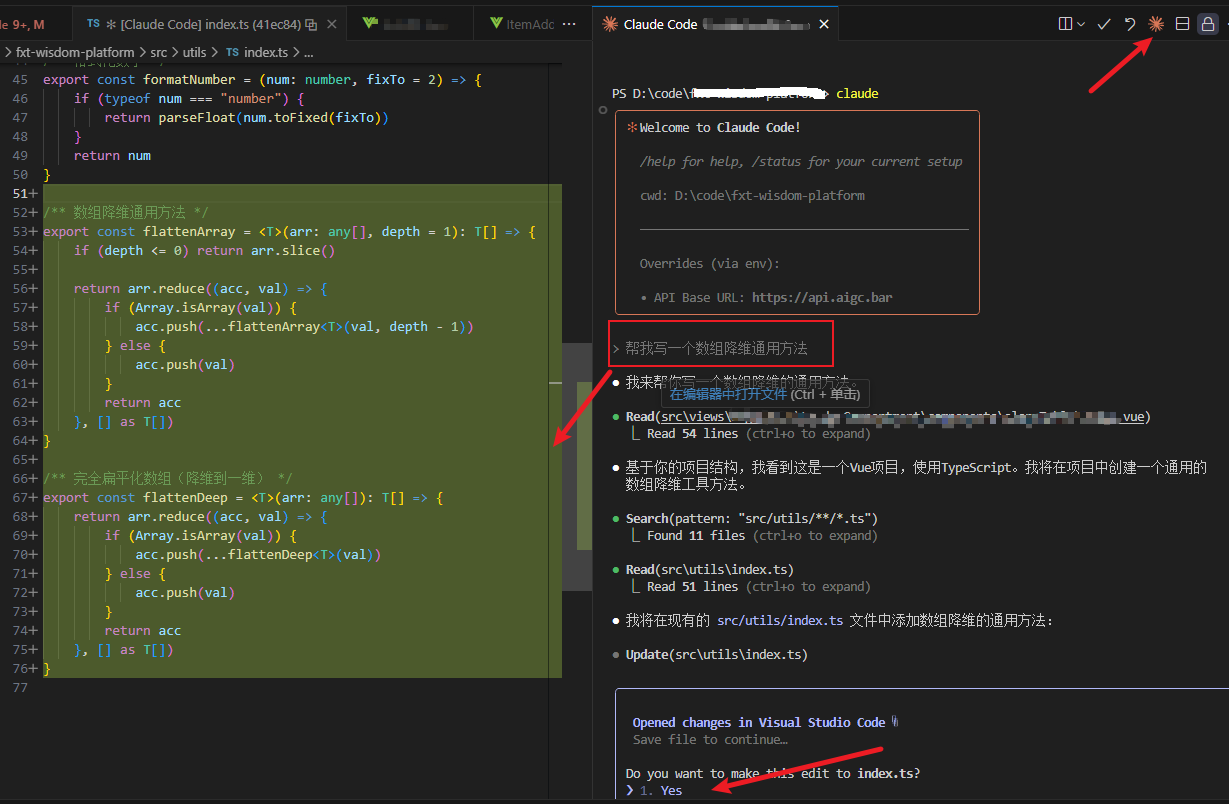Click 'cwd: D:\code\fxt-wisdom-platform' text
Viewport: 1229px width, 804px height.
(x=752, y=196)
